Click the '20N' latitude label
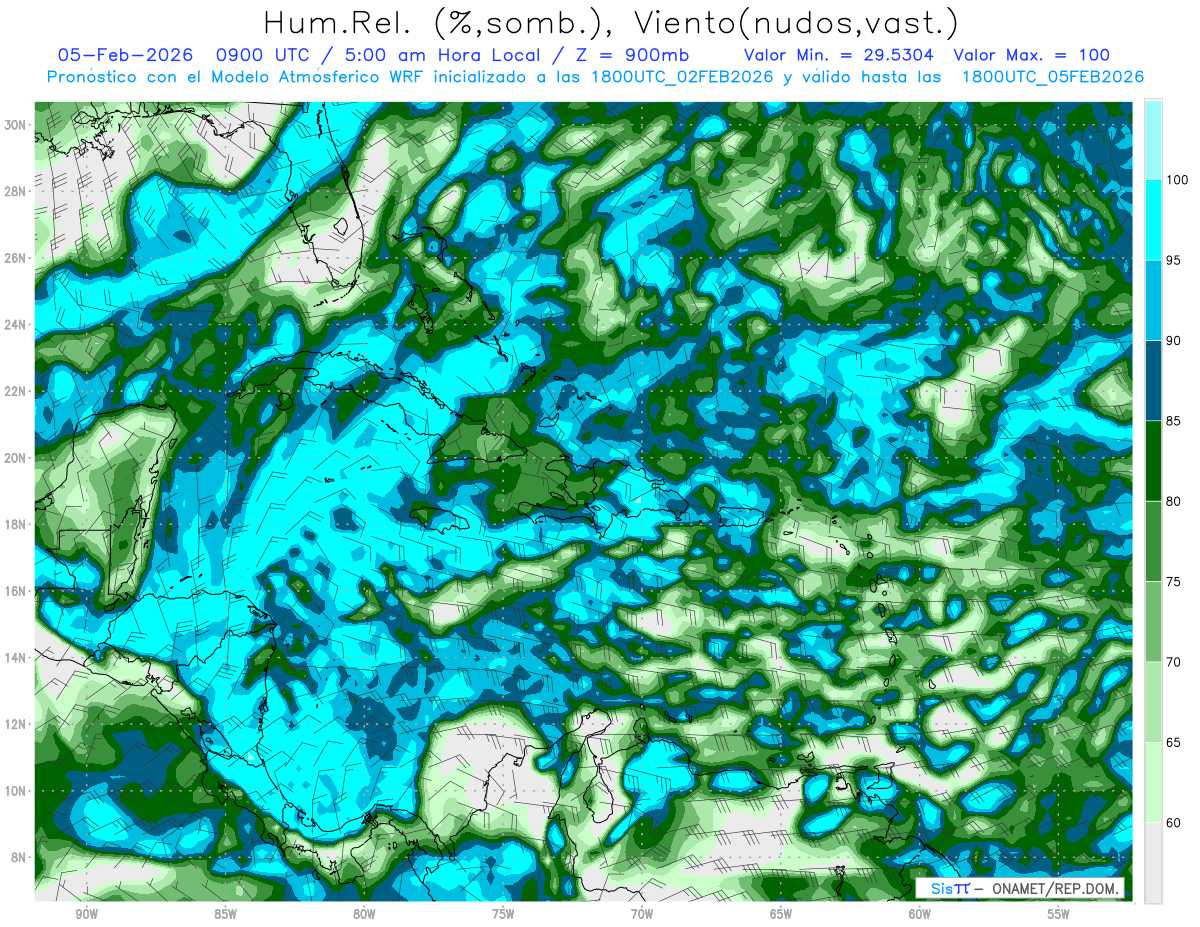Viewport: 1200px width, 927px height. click(17, 458)
